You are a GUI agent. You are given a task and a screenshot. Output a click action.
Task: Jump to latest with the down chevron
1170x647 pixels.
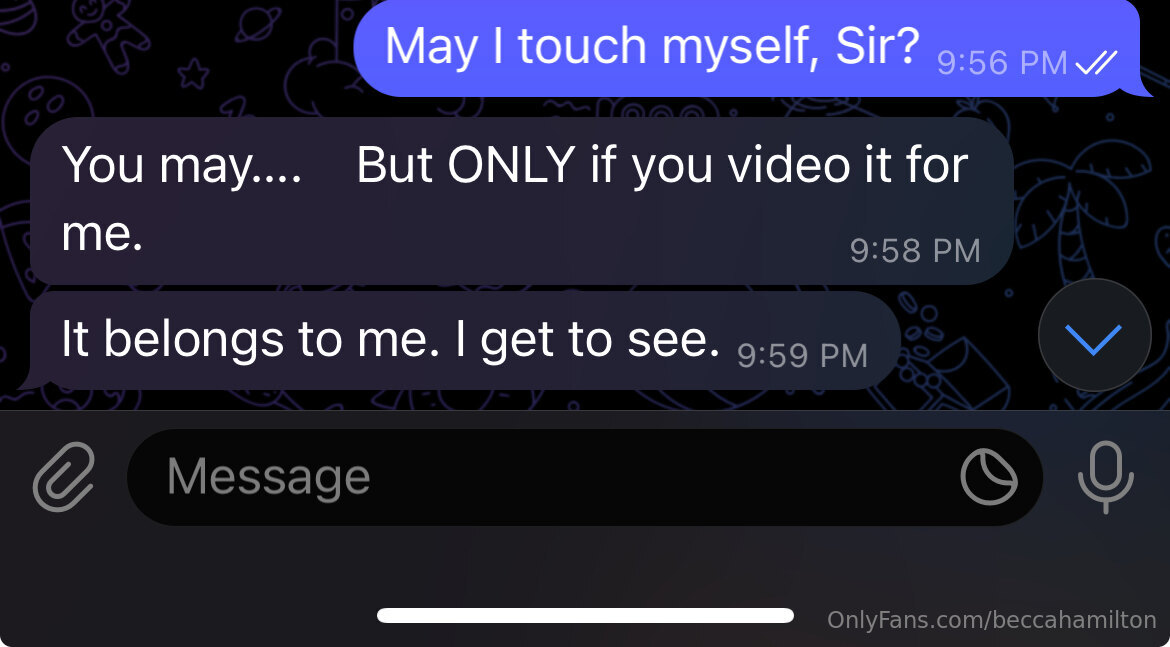click(1095, 335)
